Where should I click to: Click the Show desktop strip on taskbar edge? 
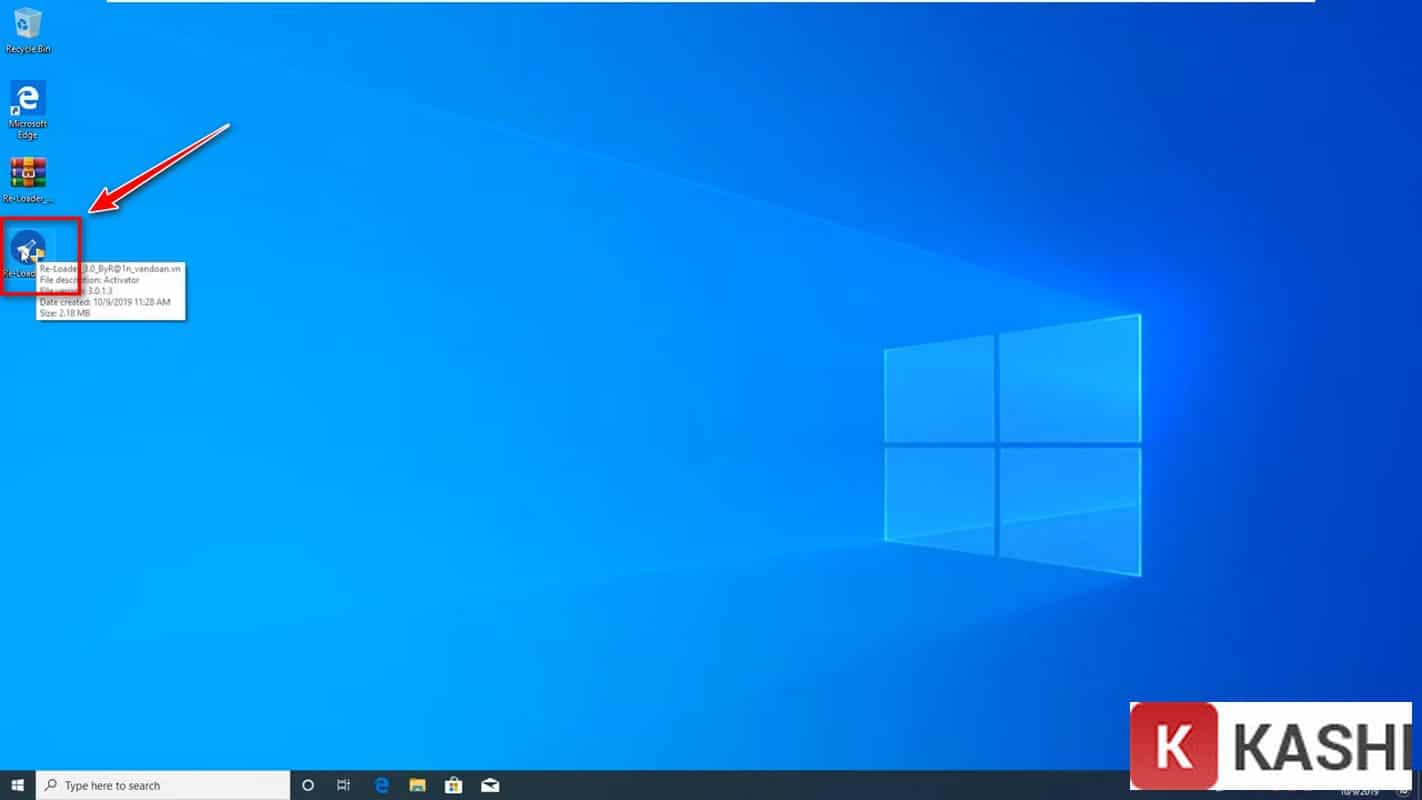[1419, 785]
